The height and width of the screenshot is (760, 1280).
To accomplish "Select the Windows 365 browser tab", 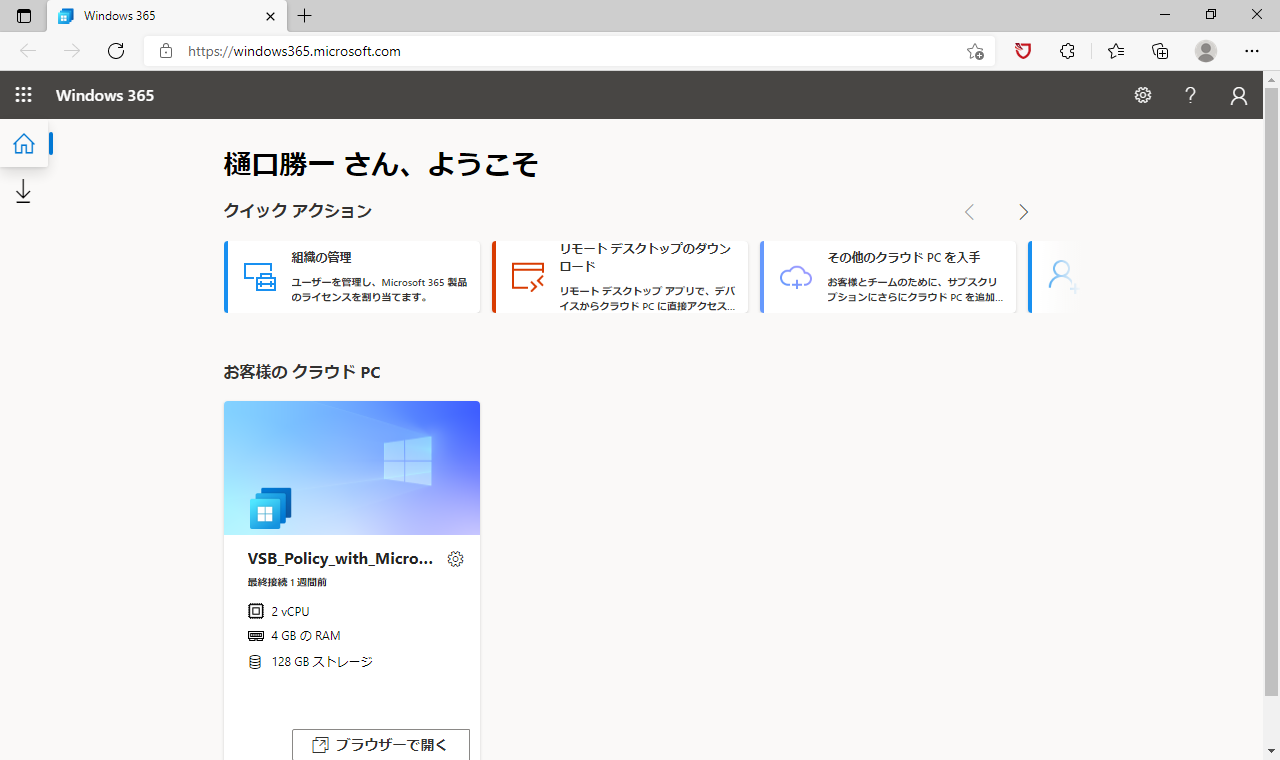I will click(x=167, y=16).
